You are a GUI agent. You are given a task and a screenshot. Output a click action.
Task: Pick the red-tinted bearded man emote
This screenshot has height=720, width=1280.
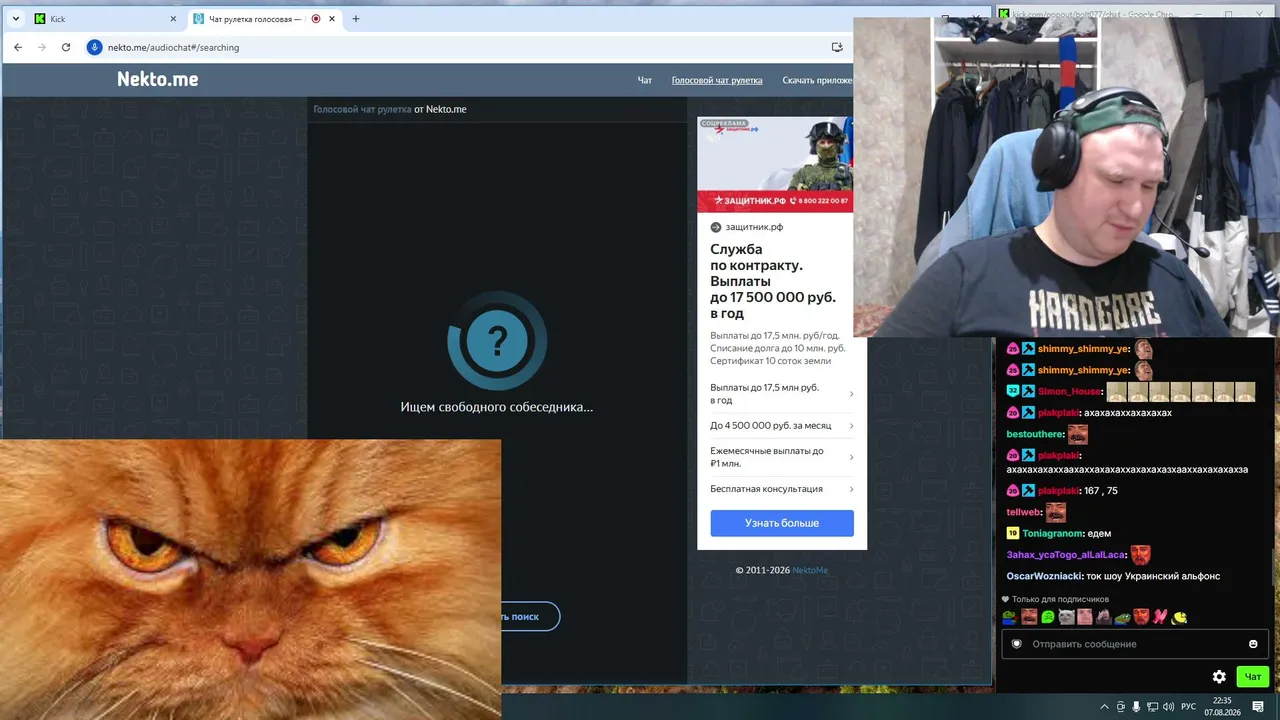[1141, 617]
